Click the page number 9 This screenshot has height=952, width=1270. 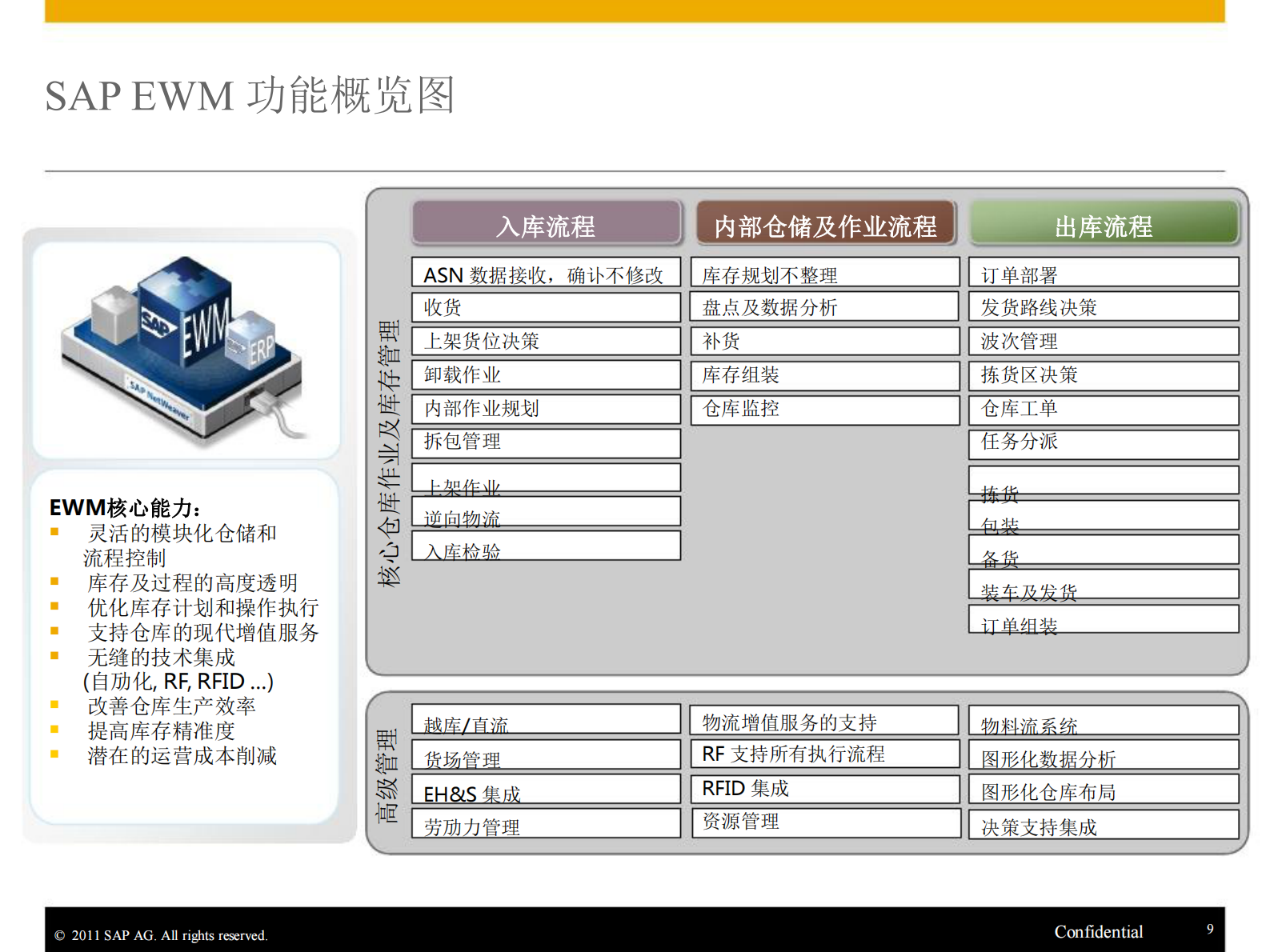[1210, 929]
